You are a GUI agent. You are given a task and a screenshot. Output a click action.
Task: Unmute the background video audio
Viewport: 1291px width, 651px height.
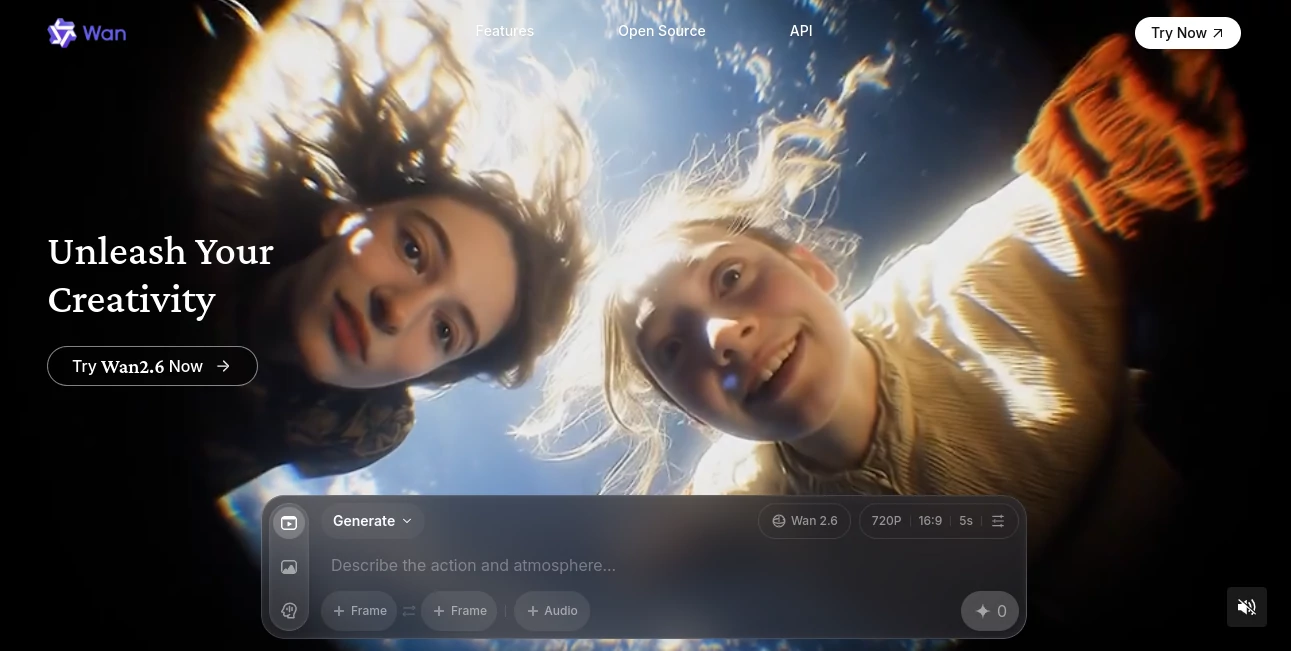(x=1246, y=607)
